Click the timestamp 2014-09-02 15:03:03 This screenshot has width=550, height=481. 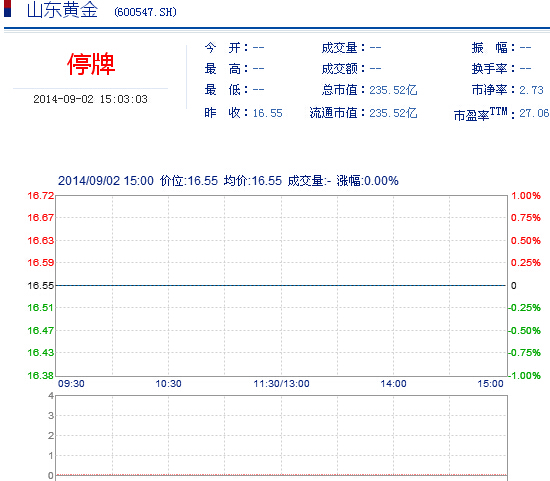click(x=90, y=99)
